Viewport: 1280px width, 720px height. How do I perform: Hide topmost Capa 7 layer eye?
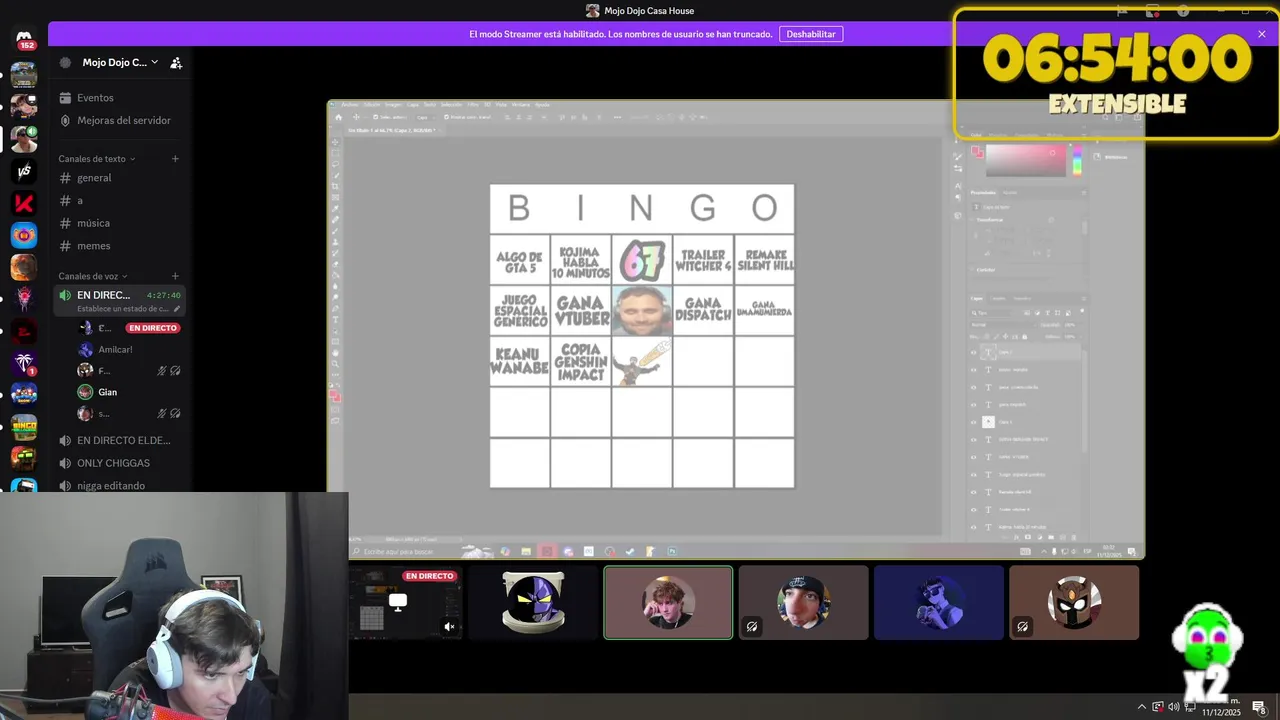coord(974,352)
